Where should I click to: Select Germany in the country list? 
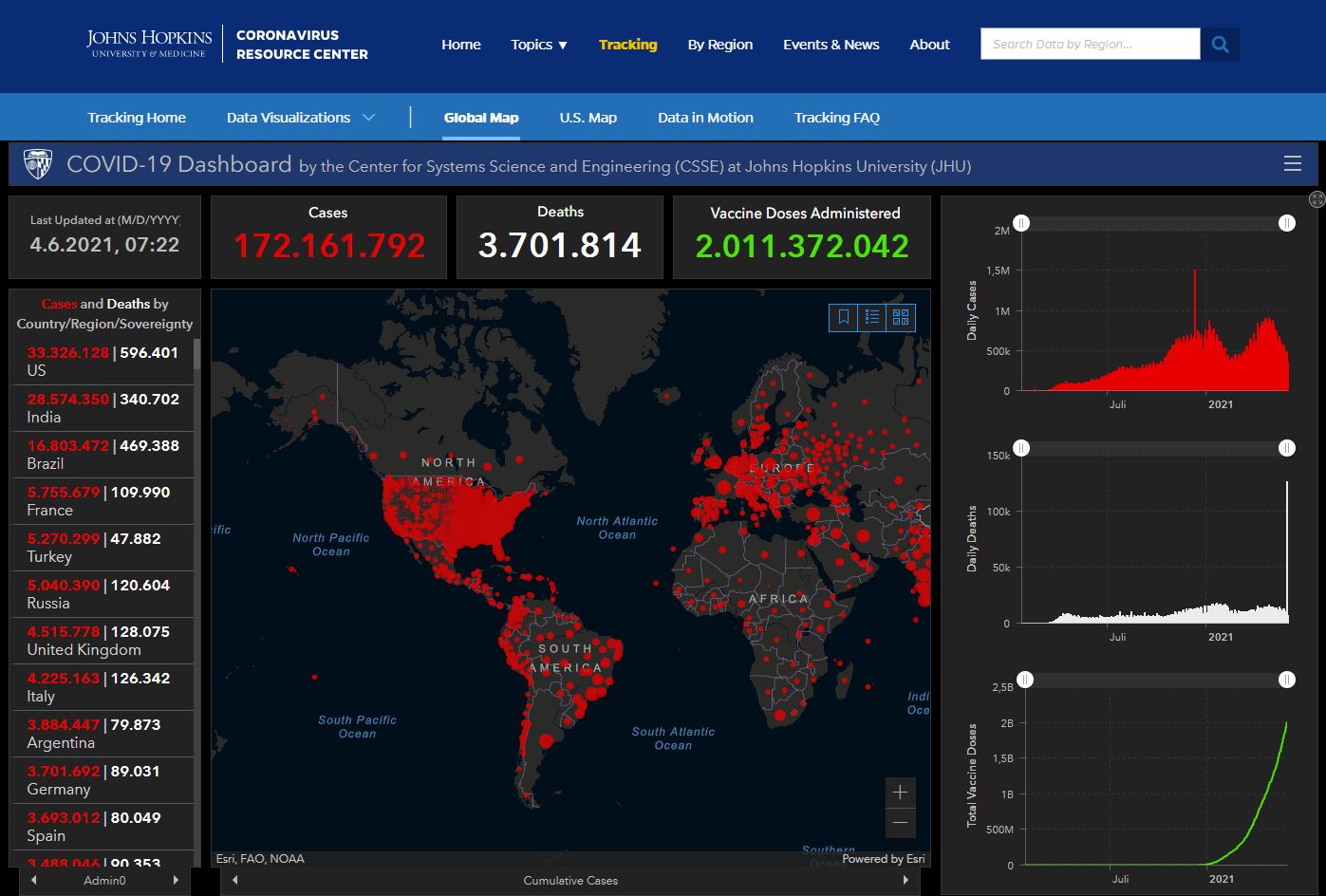[103, 780]
